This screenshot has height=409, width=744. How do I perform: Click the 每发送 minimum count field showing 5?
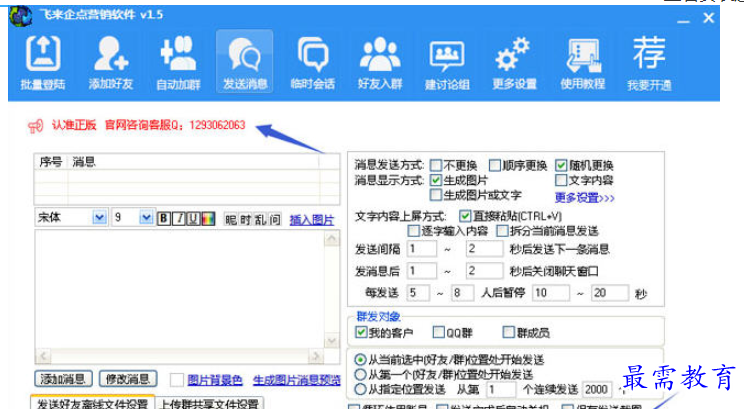[x=418, y=293]
